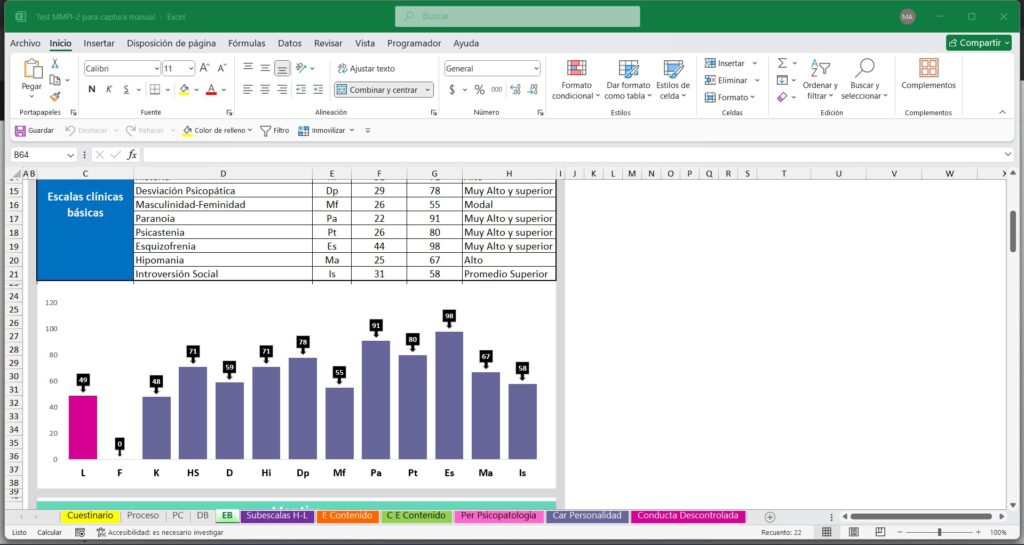Expand the General number format dropdown
Image resolution: width=1024 pixels, height=545 pixels.
click(535, 68)
